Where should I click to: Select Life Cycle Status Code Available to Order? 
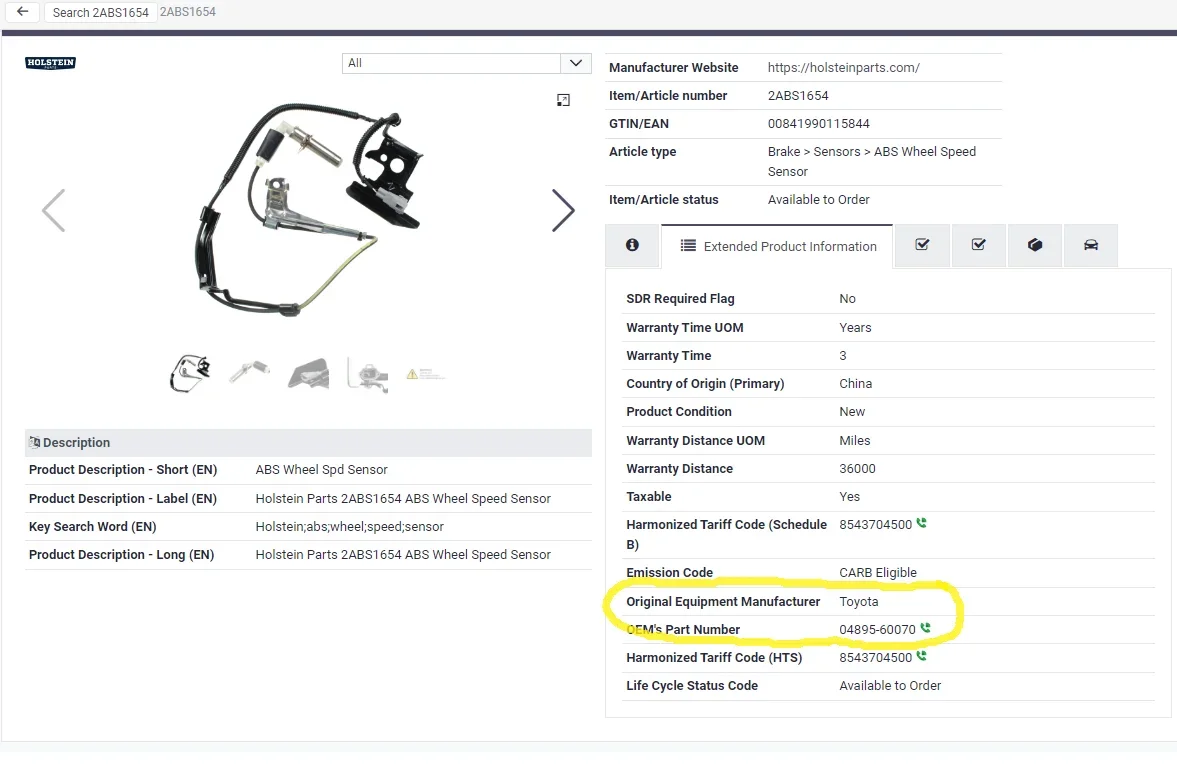point(890,686)
